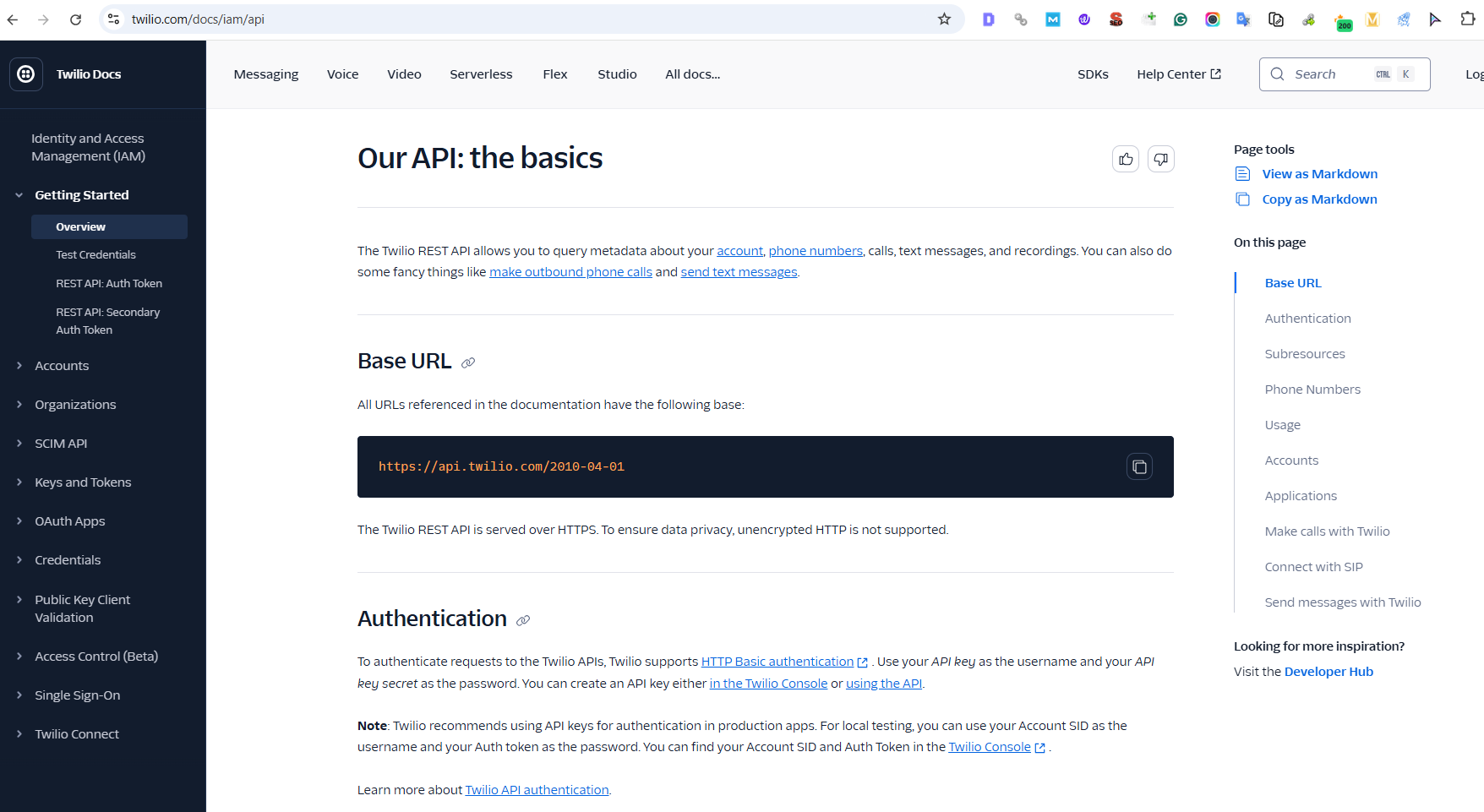Follow the 'phone numbers' link
1484x812 pixels.
click(816, 251)
